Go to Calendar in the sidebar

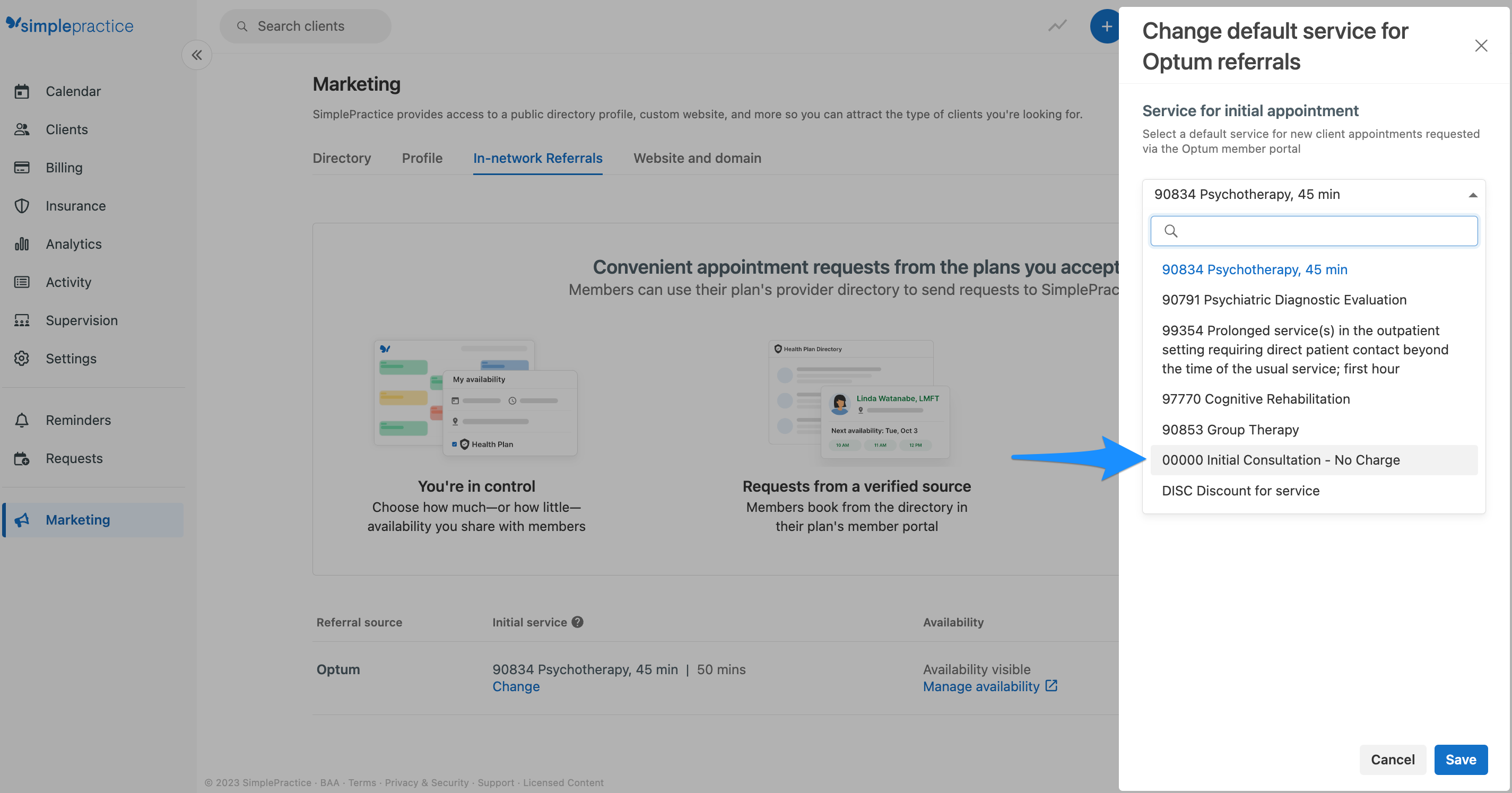[73, 92]
